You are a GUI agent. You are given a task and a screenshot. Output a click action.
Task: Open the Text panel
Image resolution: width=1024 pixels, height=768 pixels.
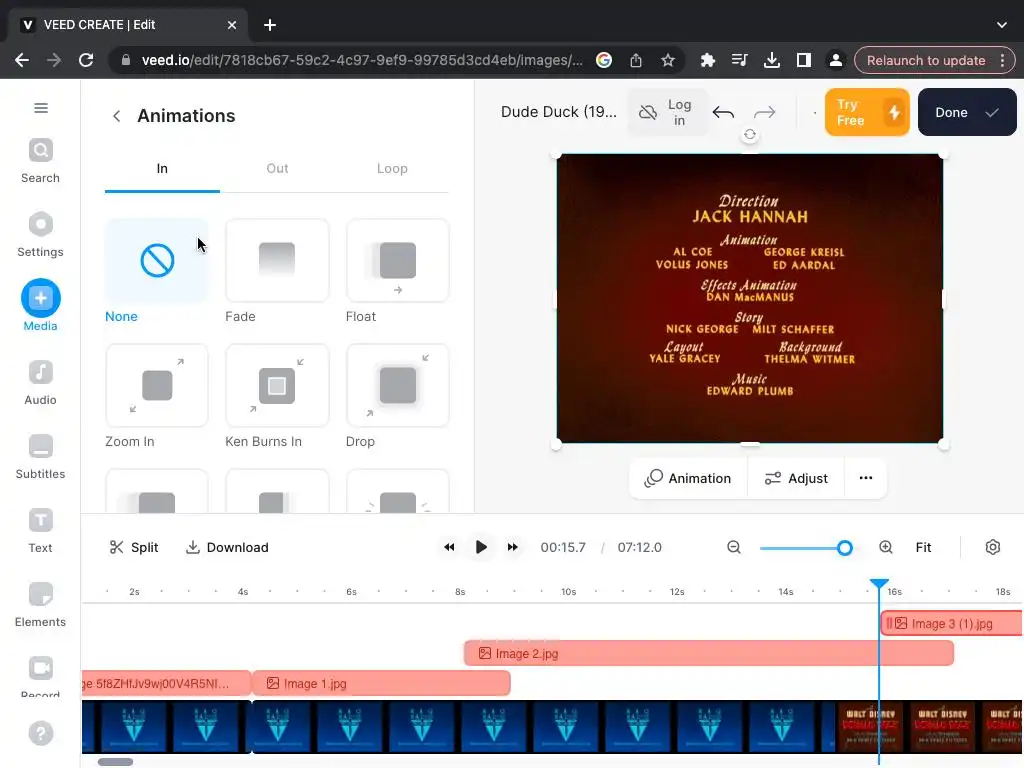(40, 531)
